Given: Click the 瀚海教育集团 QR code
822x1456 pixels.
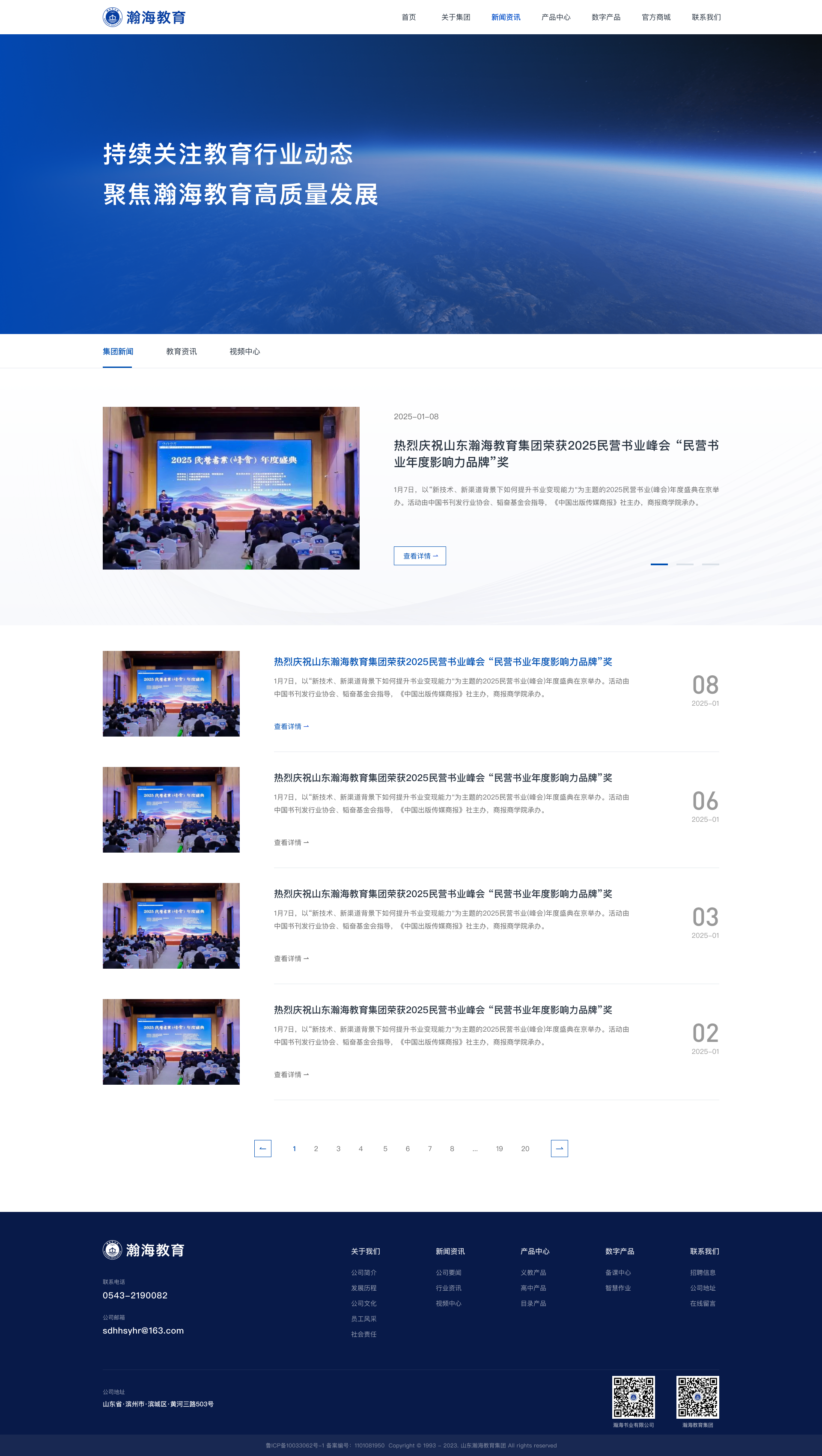Looking at the screenshot, I should tap(698, 1397).
